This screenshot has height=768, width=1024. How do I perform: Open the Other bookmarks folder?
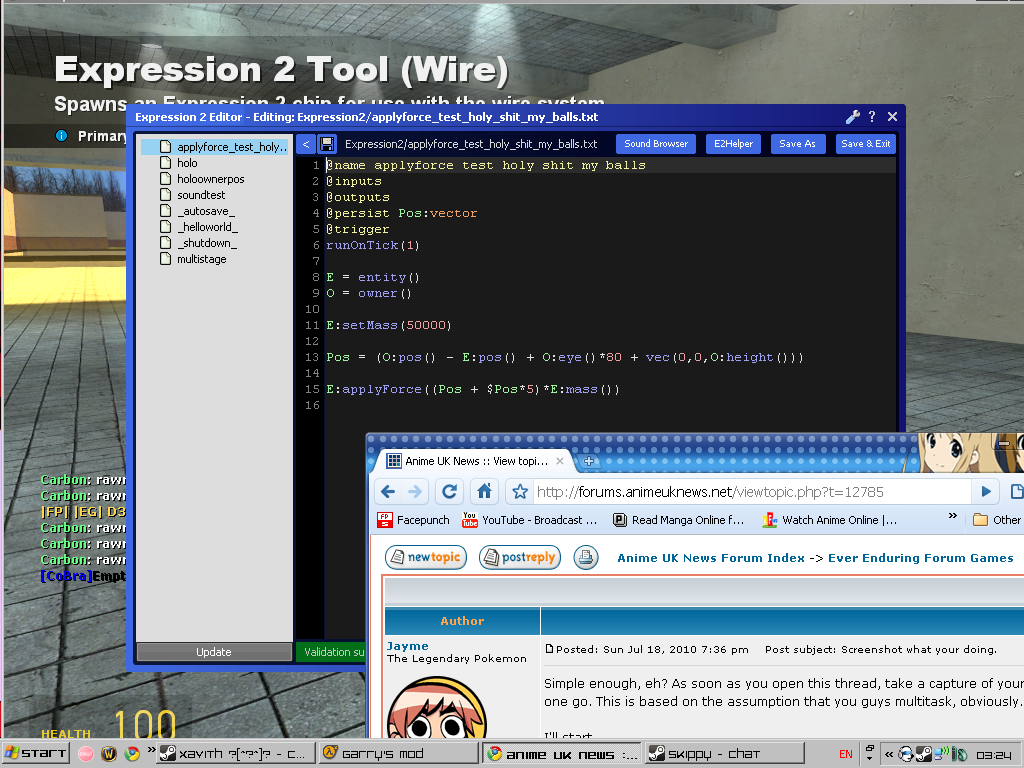997,520
